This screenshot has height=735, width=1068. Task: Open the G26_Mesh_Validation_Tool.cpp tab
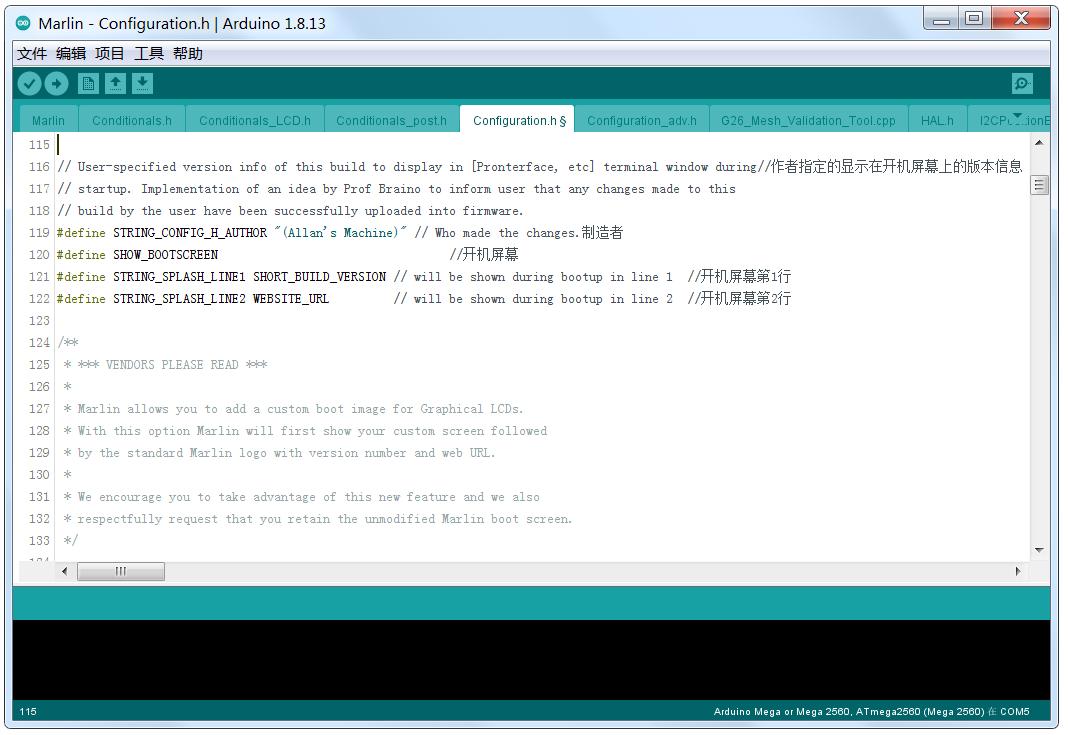(x=806, y=118)
